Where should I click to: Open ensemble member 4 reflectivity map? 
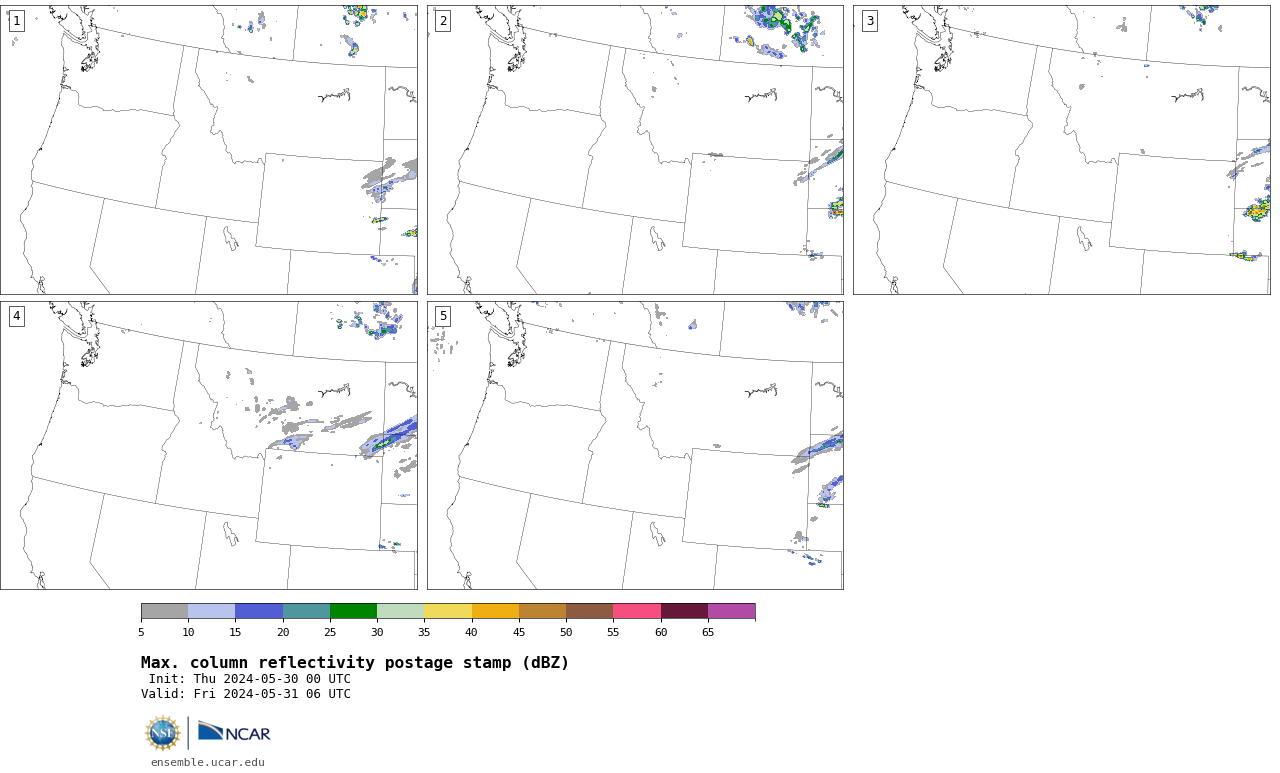[209, 445]
